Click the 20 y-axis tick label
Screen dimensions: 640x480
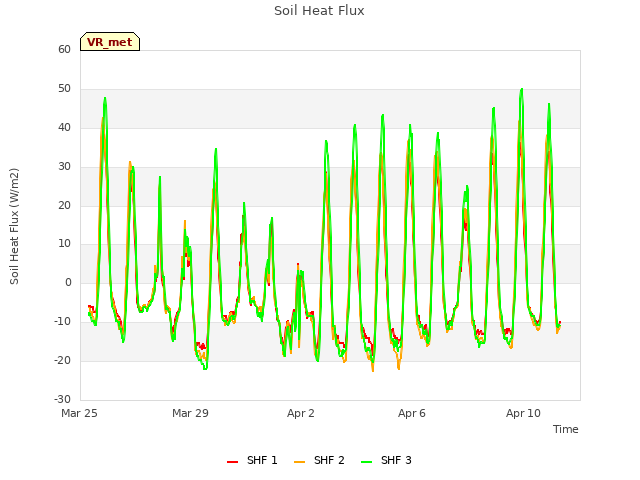64,205
